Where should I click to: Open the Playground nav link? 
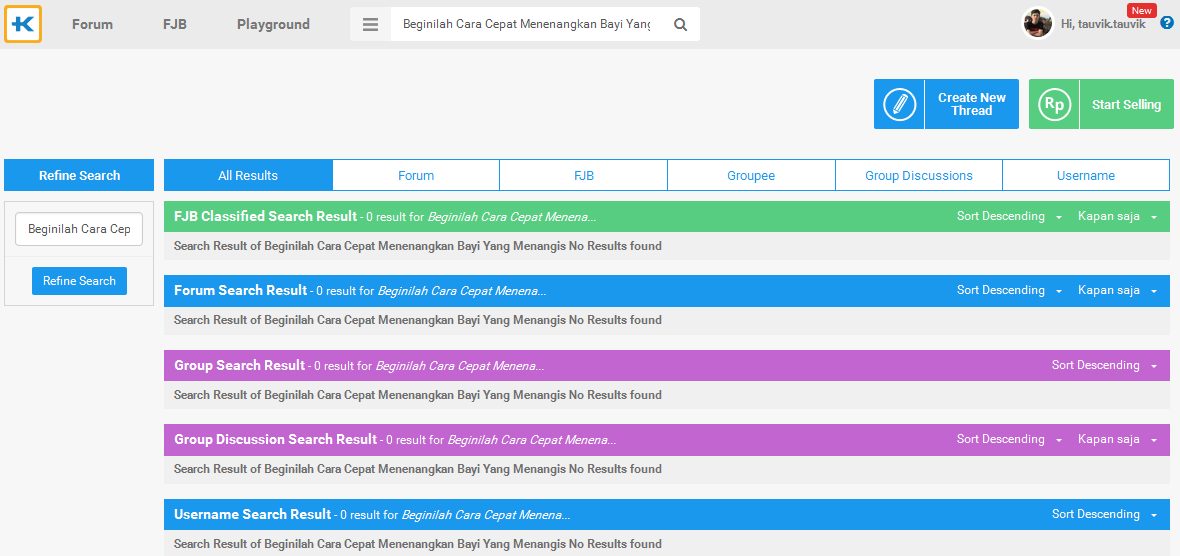pyautogui.click(x=273, y=24)
